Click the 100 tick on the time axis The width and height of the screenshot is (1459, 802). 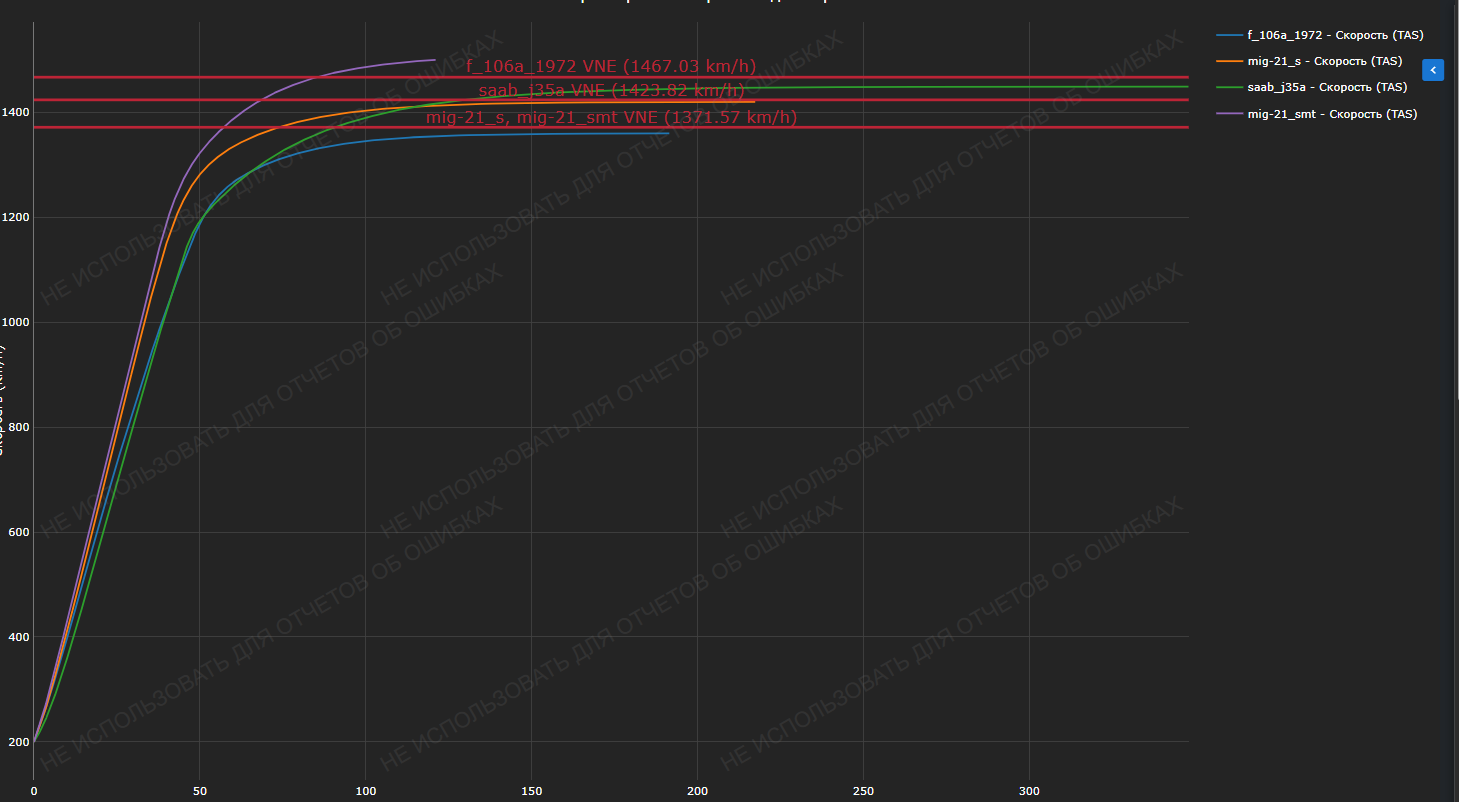pos(365,792)
